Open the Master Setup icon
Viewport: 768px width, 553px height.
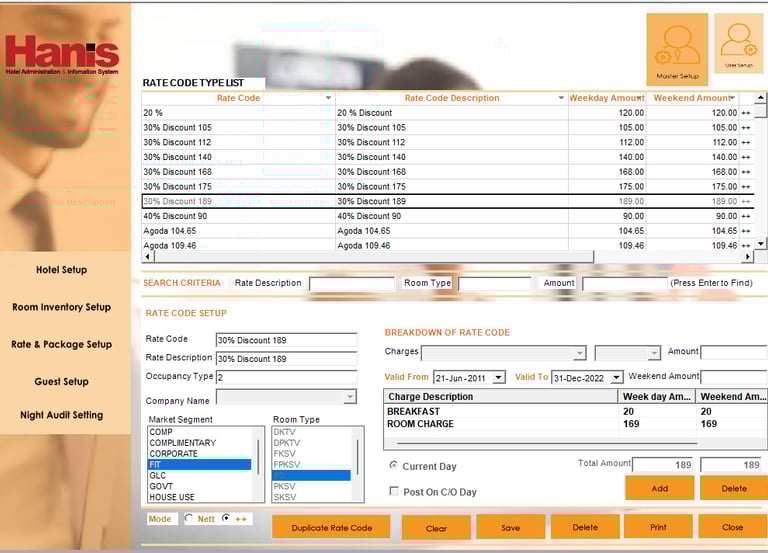pyautogui.click(x=677, y=48)
